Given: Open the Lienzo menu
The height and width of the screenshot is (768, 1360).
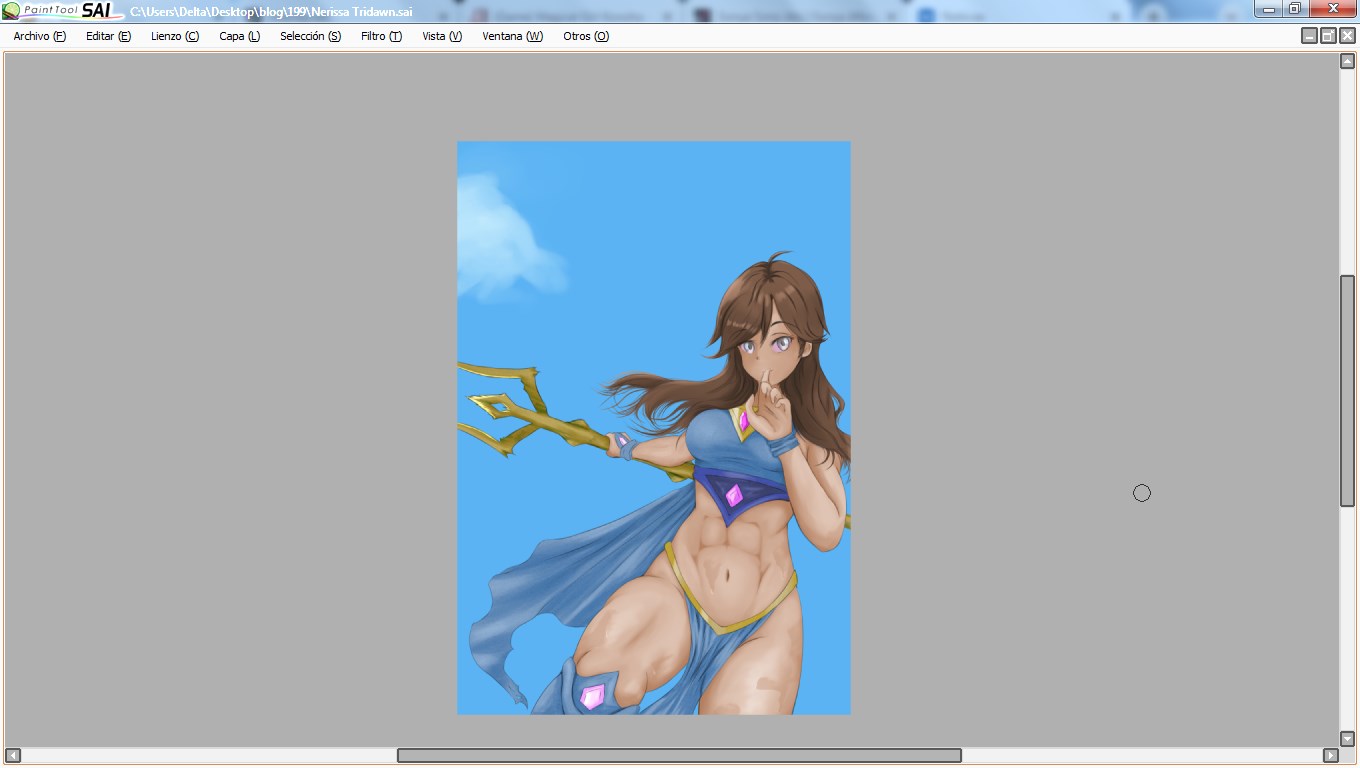Looking at the screenshot, I should (x=175, y=36).
